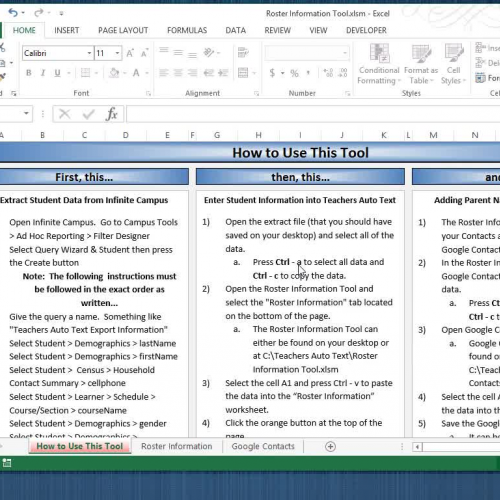
Task: Open the DATA ribbon tab
Action: pos(236,30)
